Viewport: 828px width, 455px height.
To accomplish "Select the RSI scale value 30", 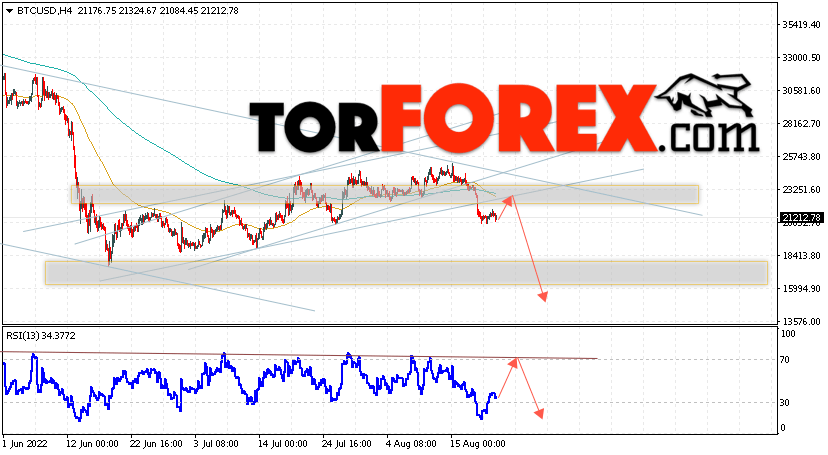I will [x=785, y=403].
